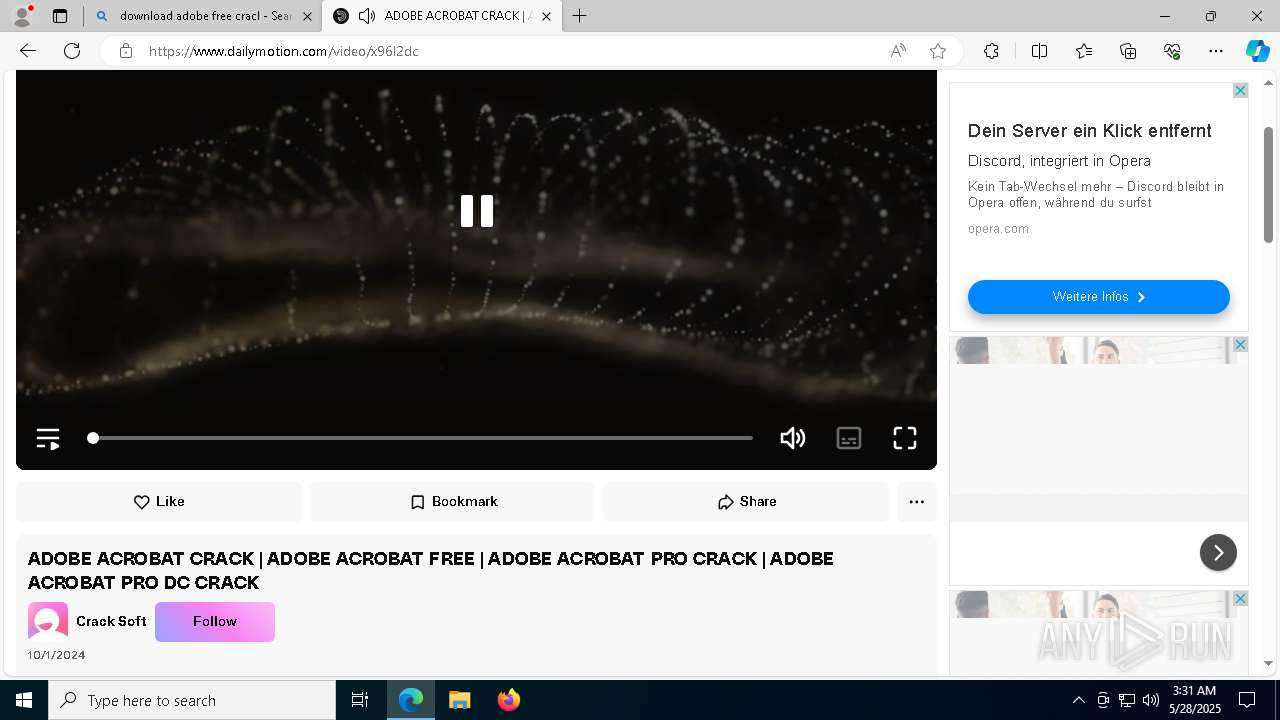Open network settings tray icon
This screenshot has height=720, width=1280.
pyautogui.click(x=1127, y=700)
